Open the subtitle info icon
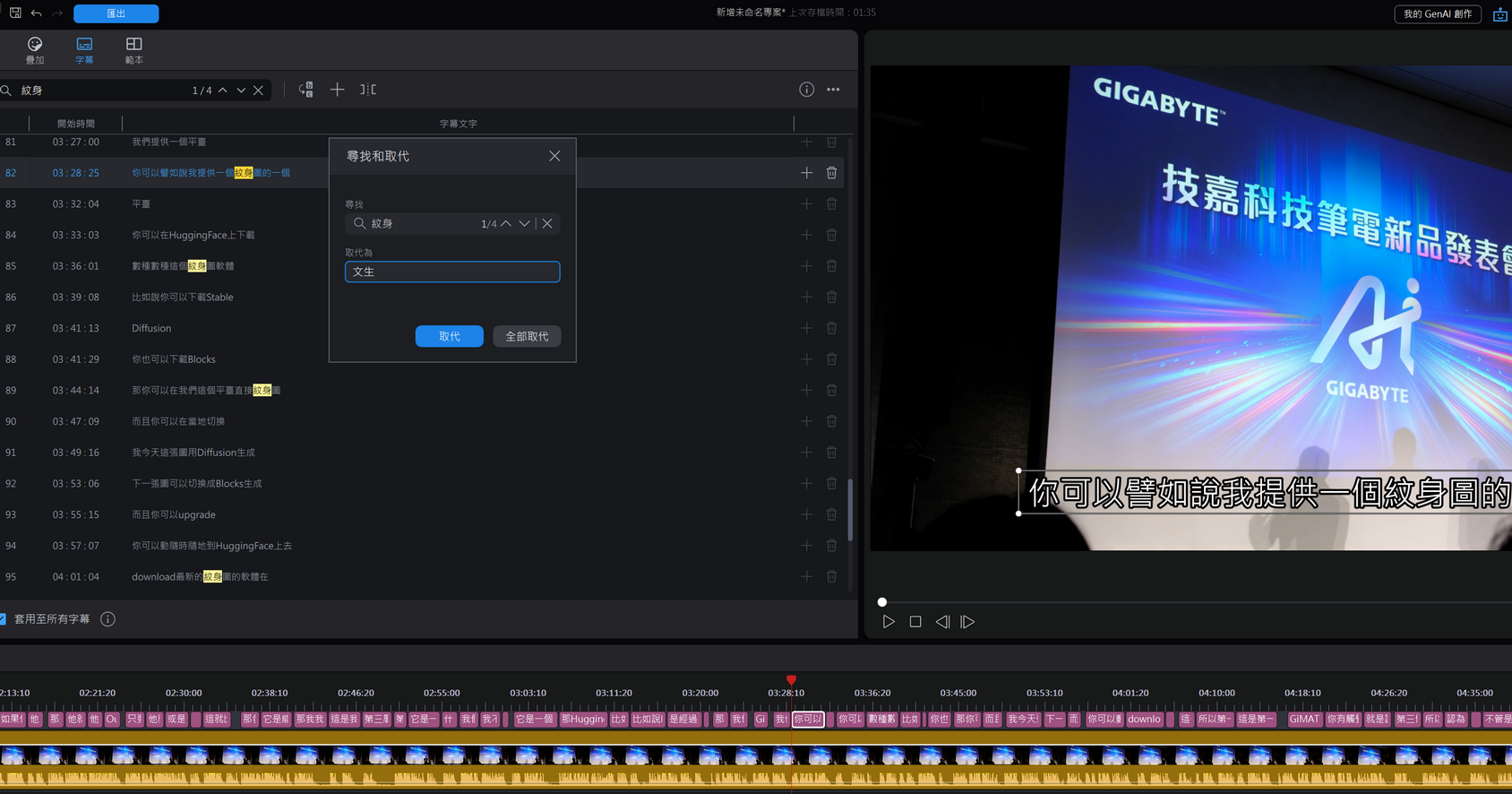 pos(806,90)
